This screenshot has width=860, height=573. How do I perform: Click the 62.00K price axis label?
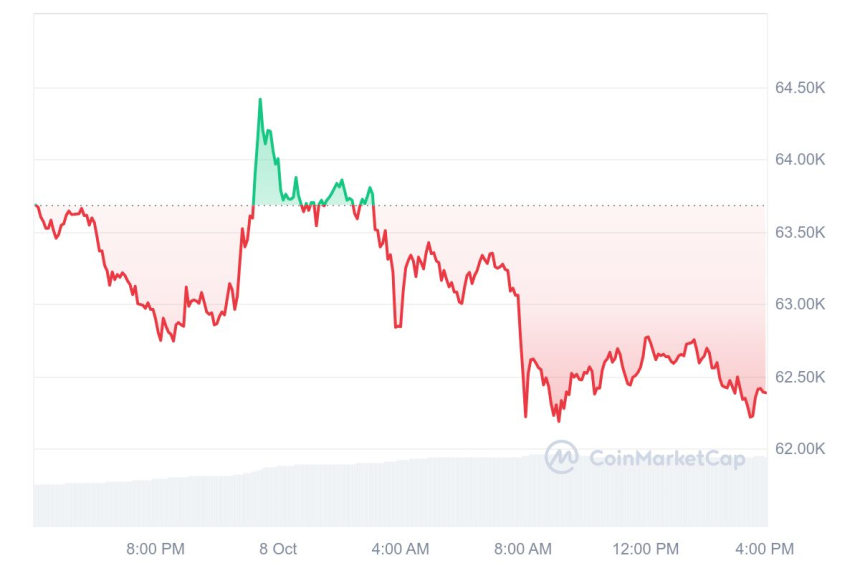[800, 449]
